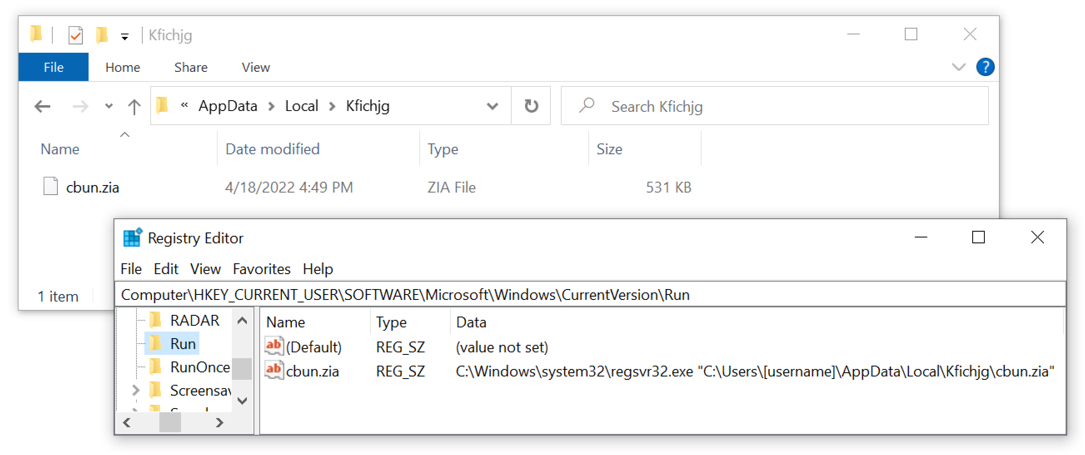Select the (Default) registry value

[x=313, y=346]
